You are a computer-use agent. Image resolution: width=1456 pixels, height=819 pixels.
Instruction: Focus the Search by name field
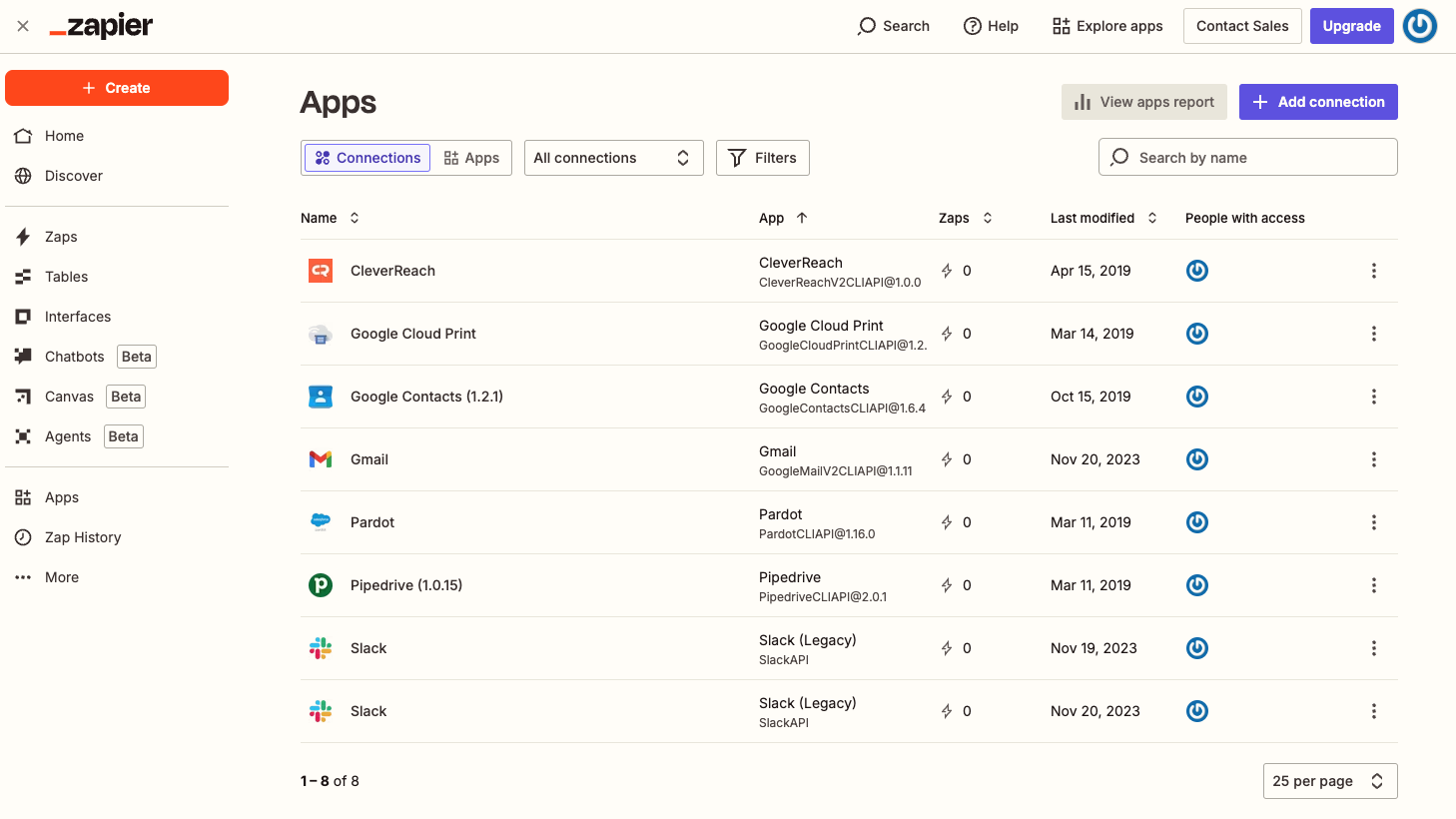tap(1248, 157)
